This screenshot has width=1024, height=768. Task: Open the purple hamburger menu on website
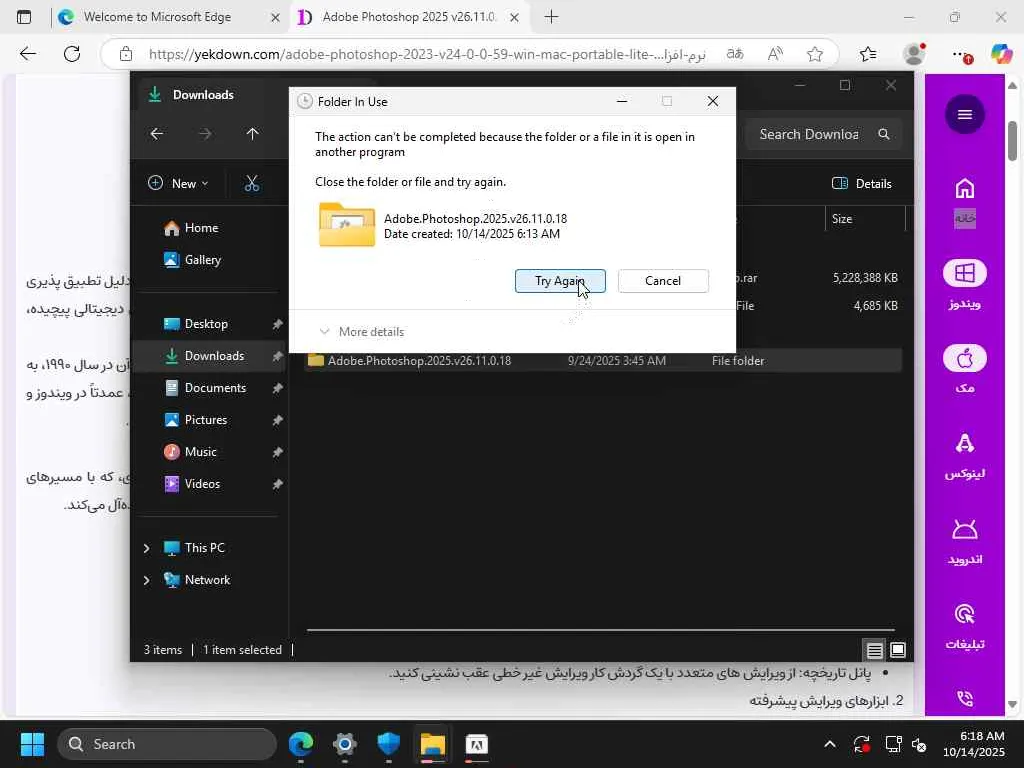965,114
